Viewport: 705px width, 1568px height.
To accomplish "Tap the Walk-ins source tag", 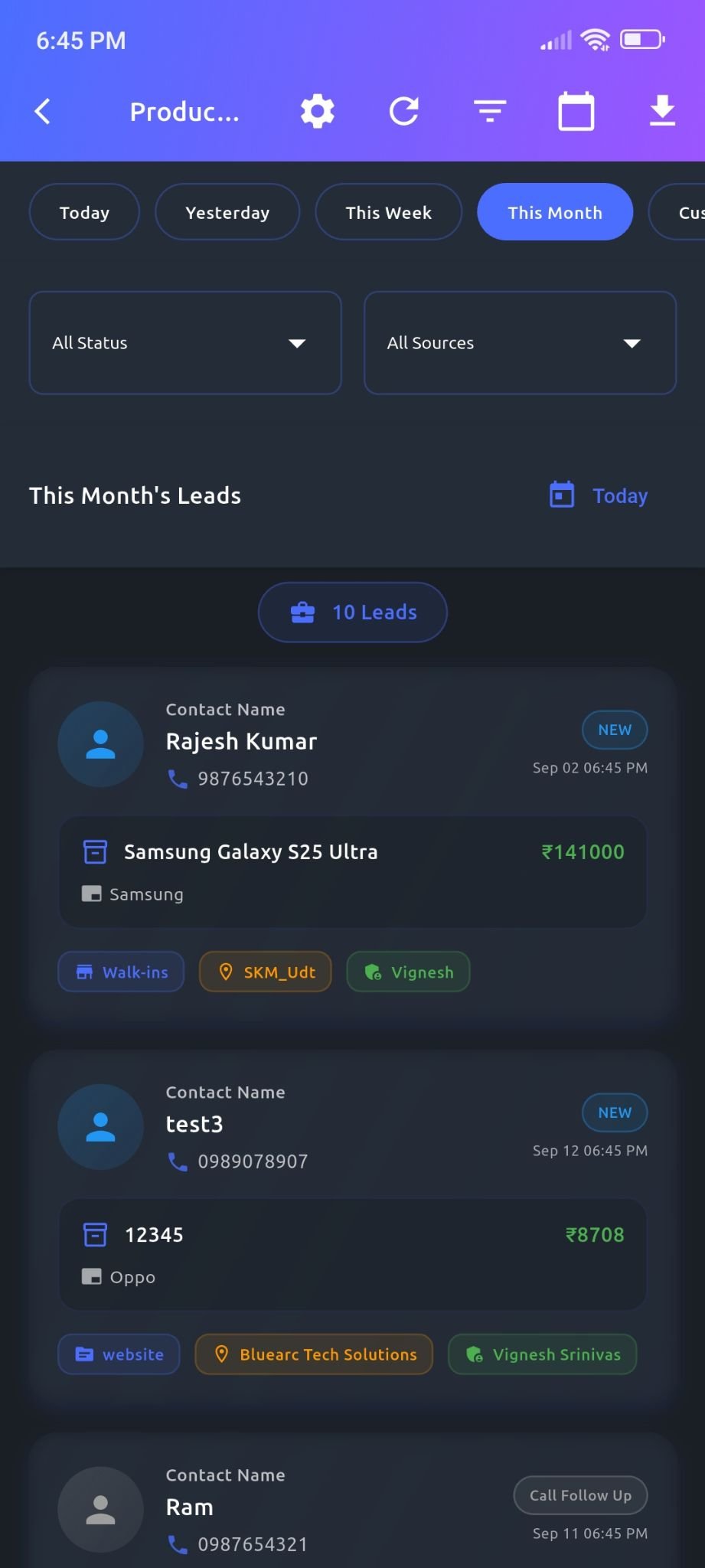I will click(121, 972).
